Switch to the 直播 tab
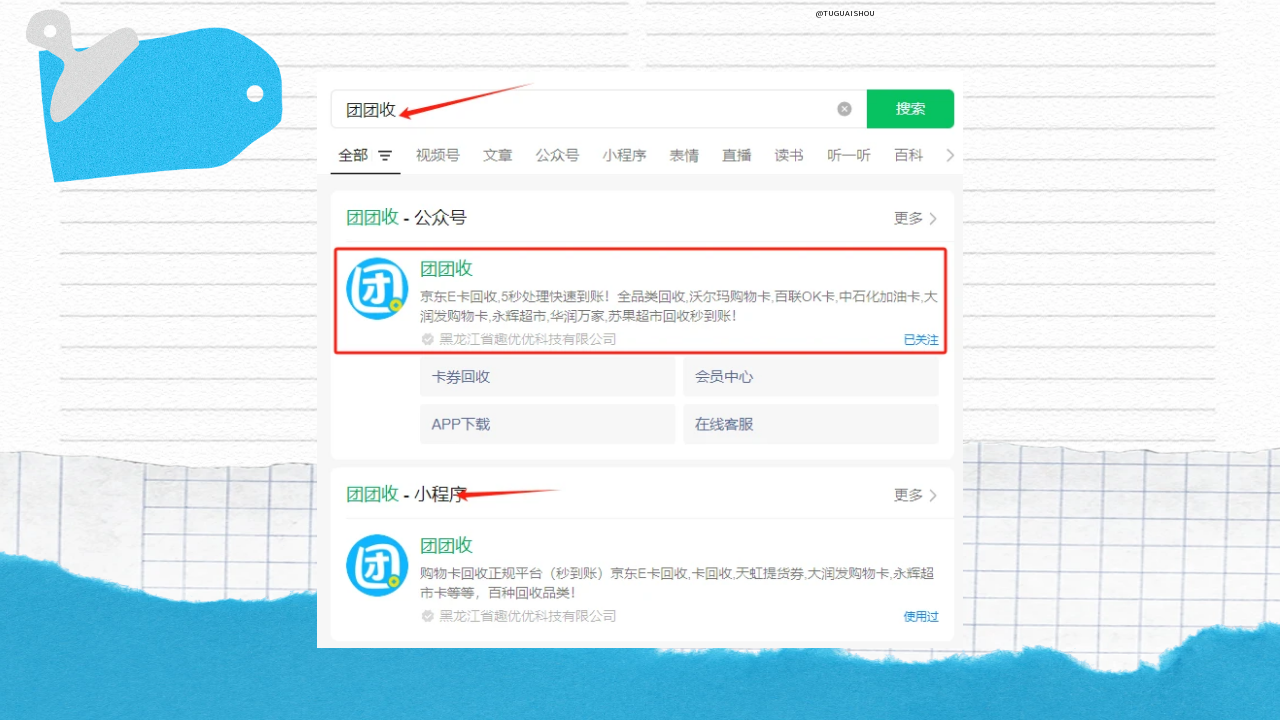 click(737, 156)
